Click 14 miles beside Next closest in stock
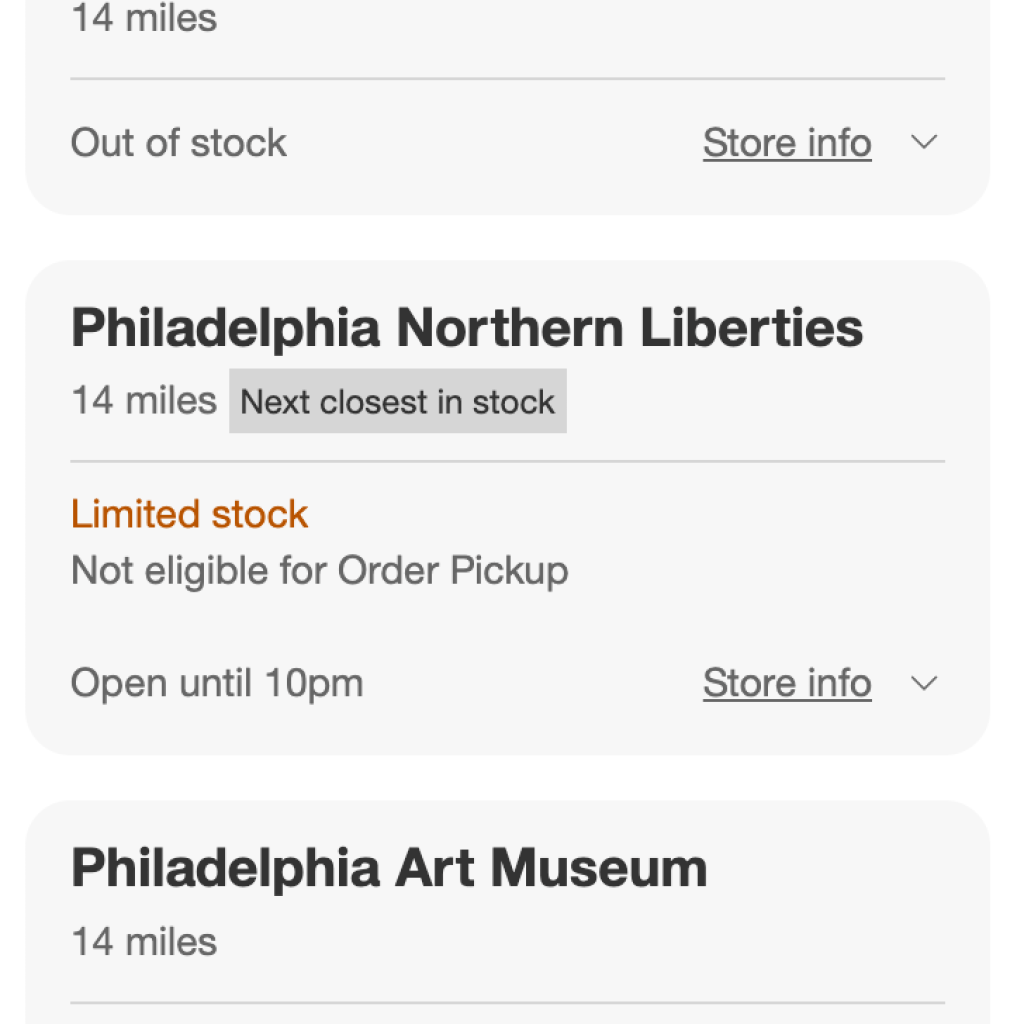Screen dimensions: 1024x1024 144,402
